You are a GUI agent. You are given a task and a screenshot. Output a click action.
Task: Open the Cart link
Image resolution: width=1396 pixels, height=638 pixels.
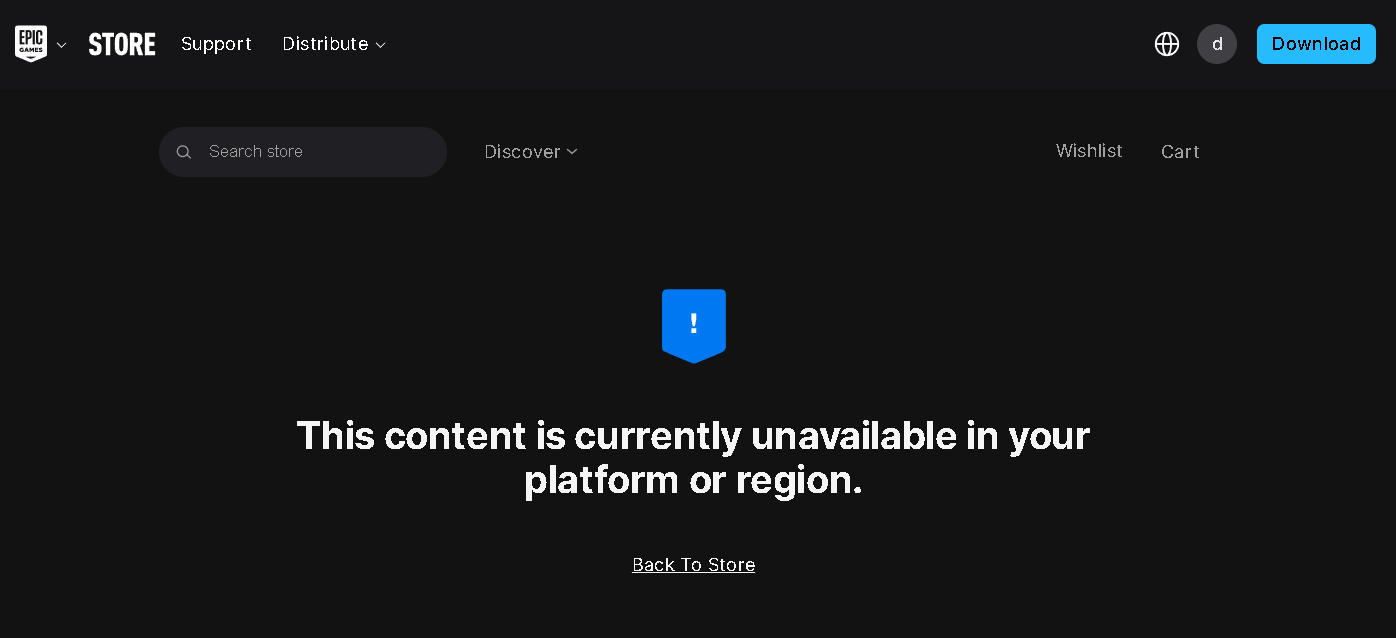pos(1180,152)
